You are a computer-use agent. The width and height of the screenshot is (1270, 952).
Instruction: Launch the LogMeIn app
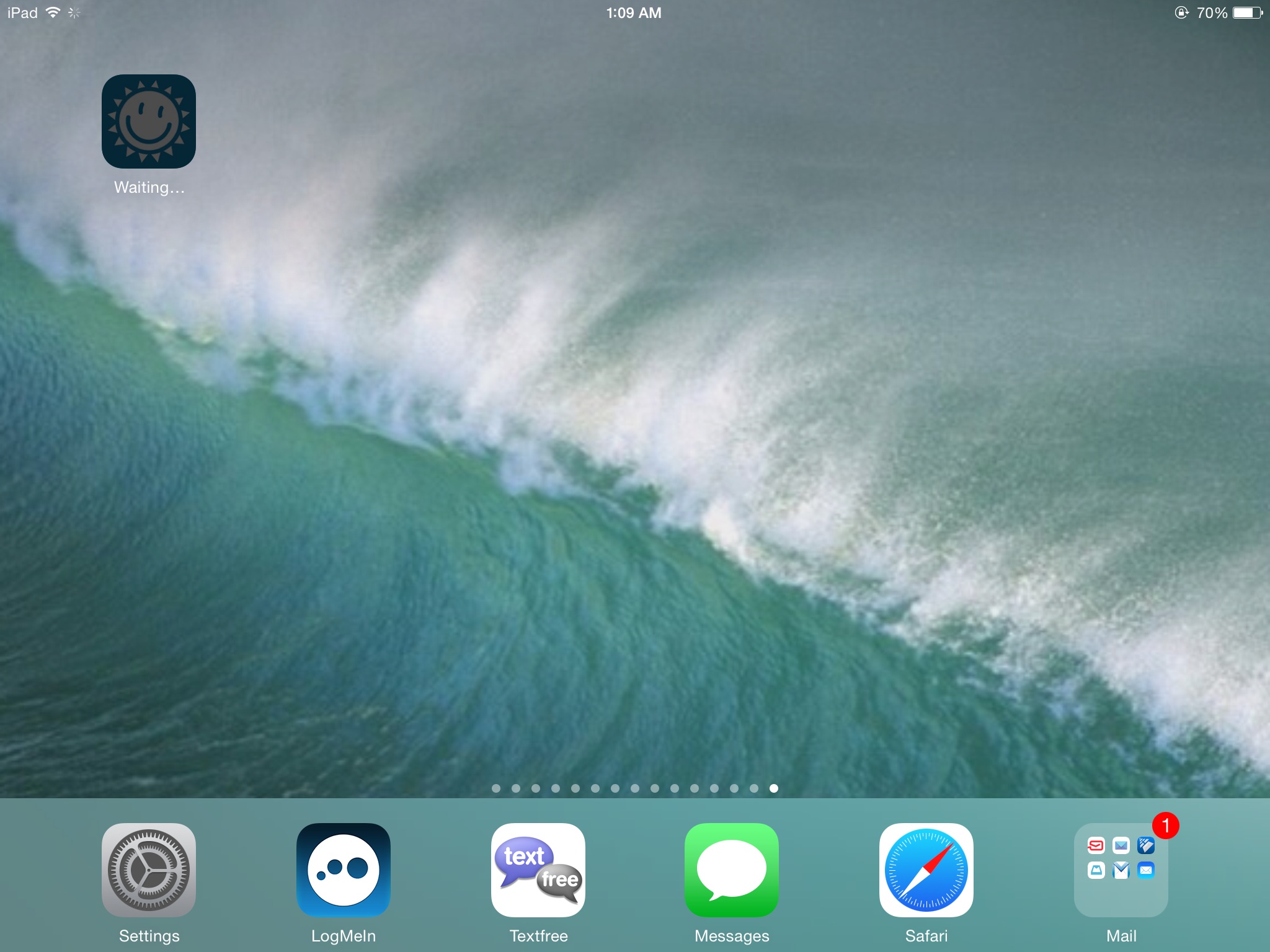[343, 870]
